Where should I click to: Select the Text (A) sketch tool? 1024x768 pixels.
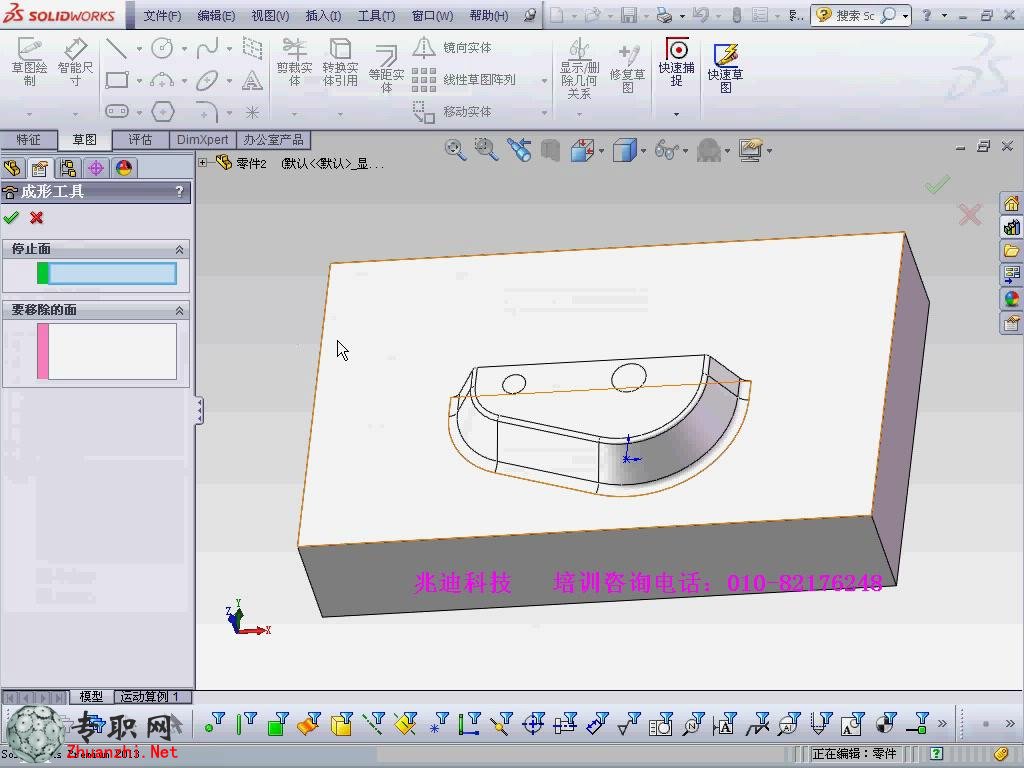[x=252, y=80]
